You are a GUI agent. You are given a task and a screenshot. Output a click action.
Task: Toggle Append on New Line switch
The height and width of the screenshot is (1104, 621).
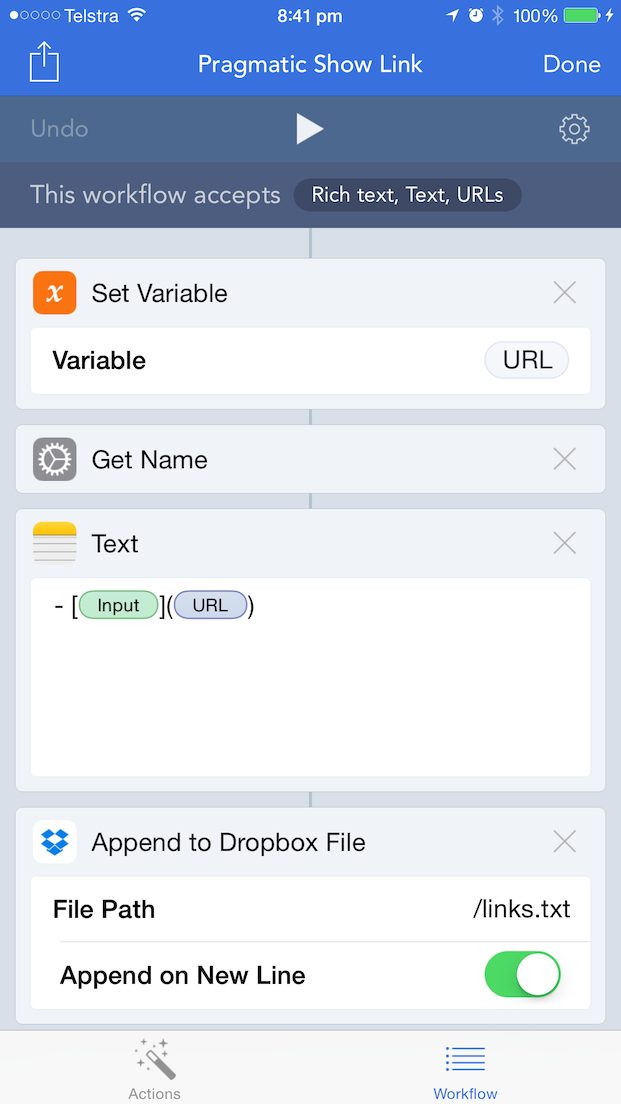pyautogui.click(x=522, y=975)
